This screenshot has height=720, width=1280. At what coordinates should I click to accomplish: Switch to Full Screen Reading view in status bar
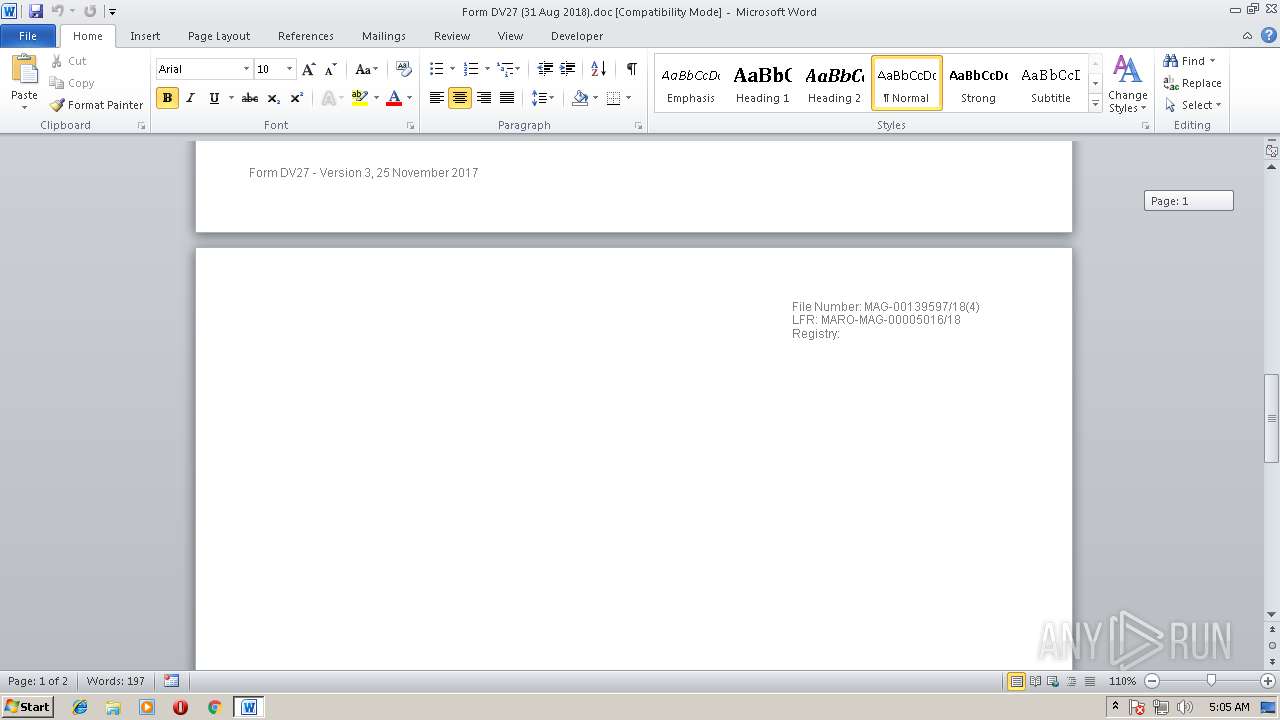(1034, 681)
